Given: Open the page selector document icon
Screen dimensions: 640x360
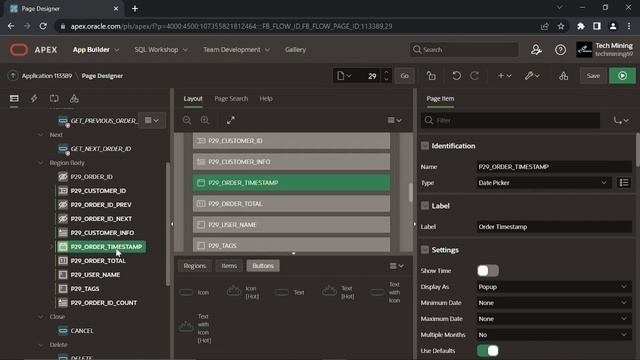Looking at the screenshot, I should [x=344, y=76].
